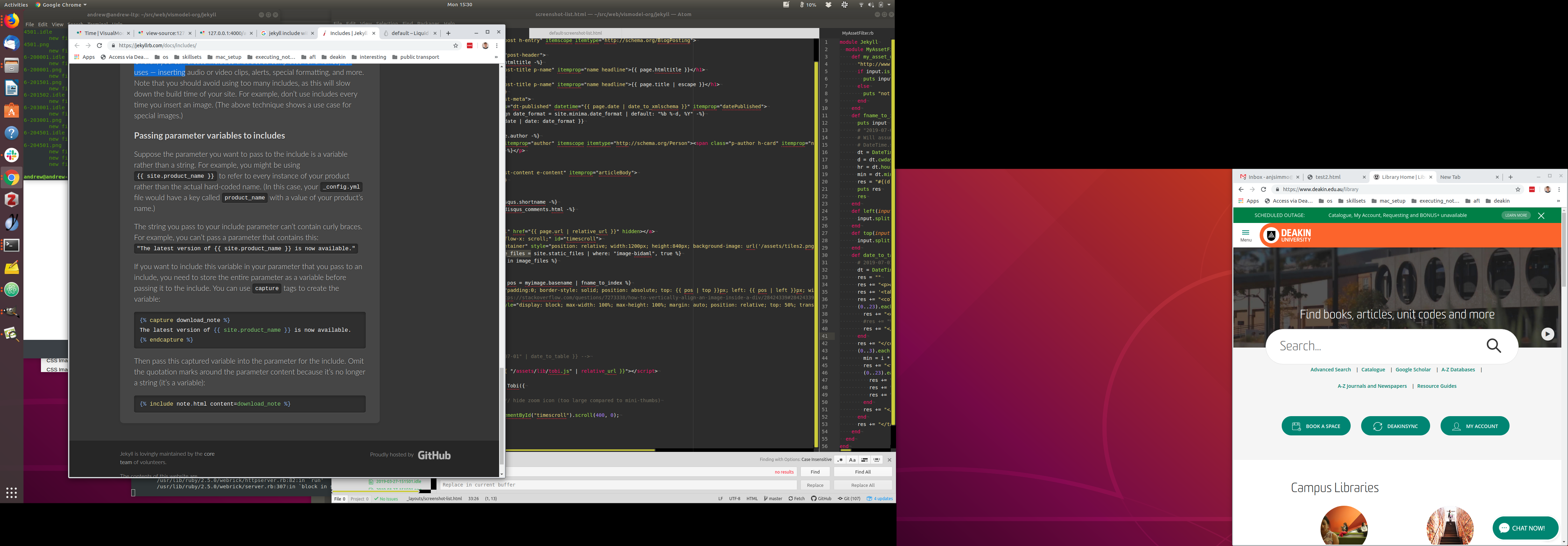
Task: Bookmark the Jekyll includes page with star
Action: [x=455, y=45]
